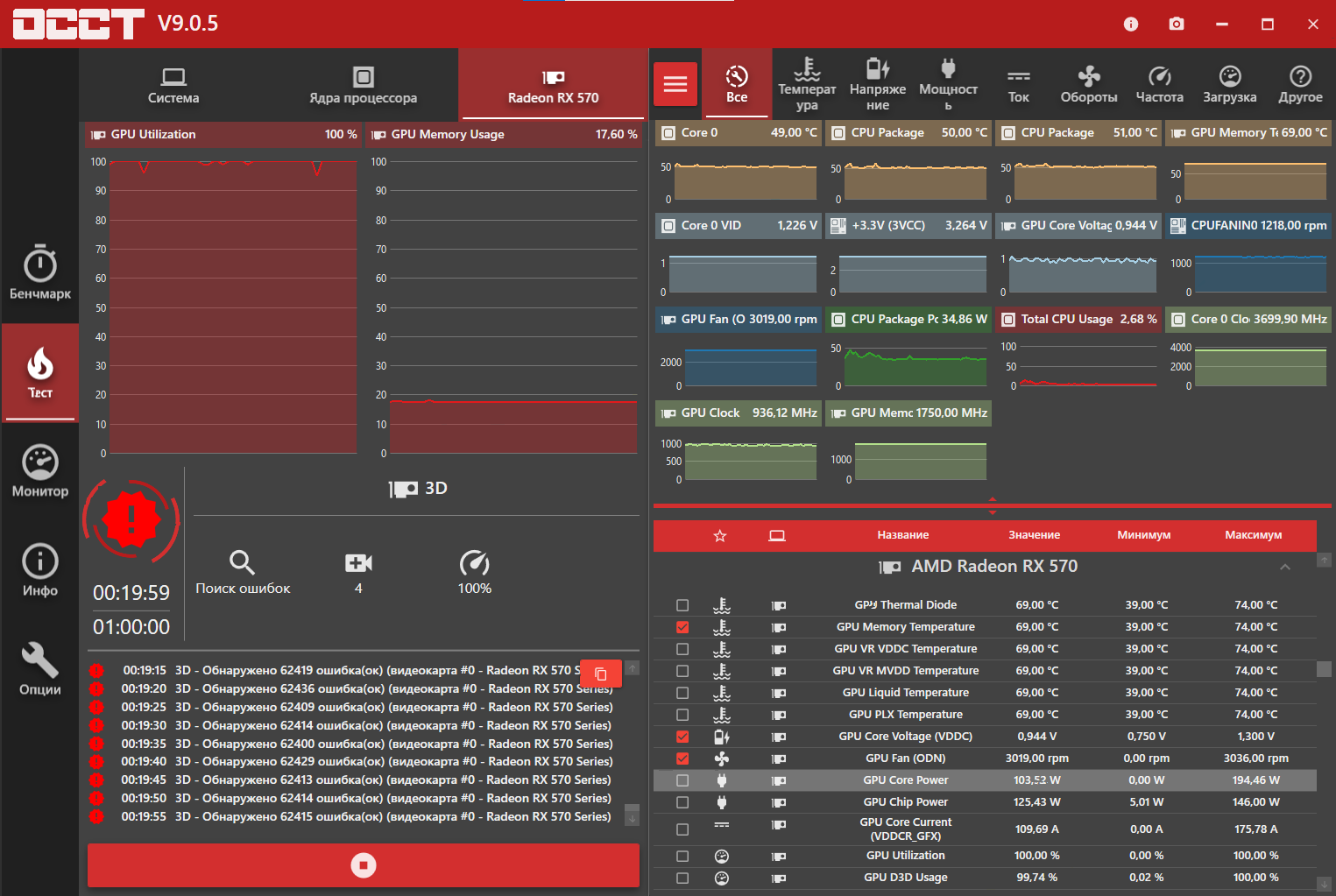Enable GPU PLX Temperature checkbox
1336x896 pixels.
coord(682,715)
